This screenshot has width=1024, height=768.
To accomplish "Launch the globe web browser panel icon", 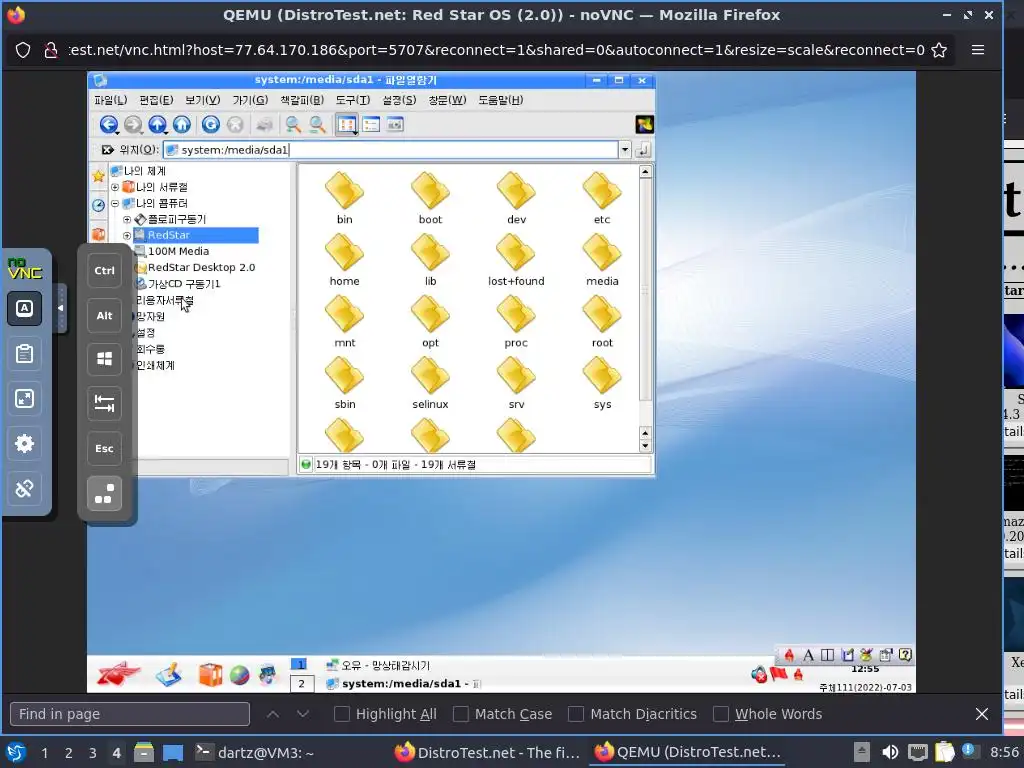I will coord(240,675).
